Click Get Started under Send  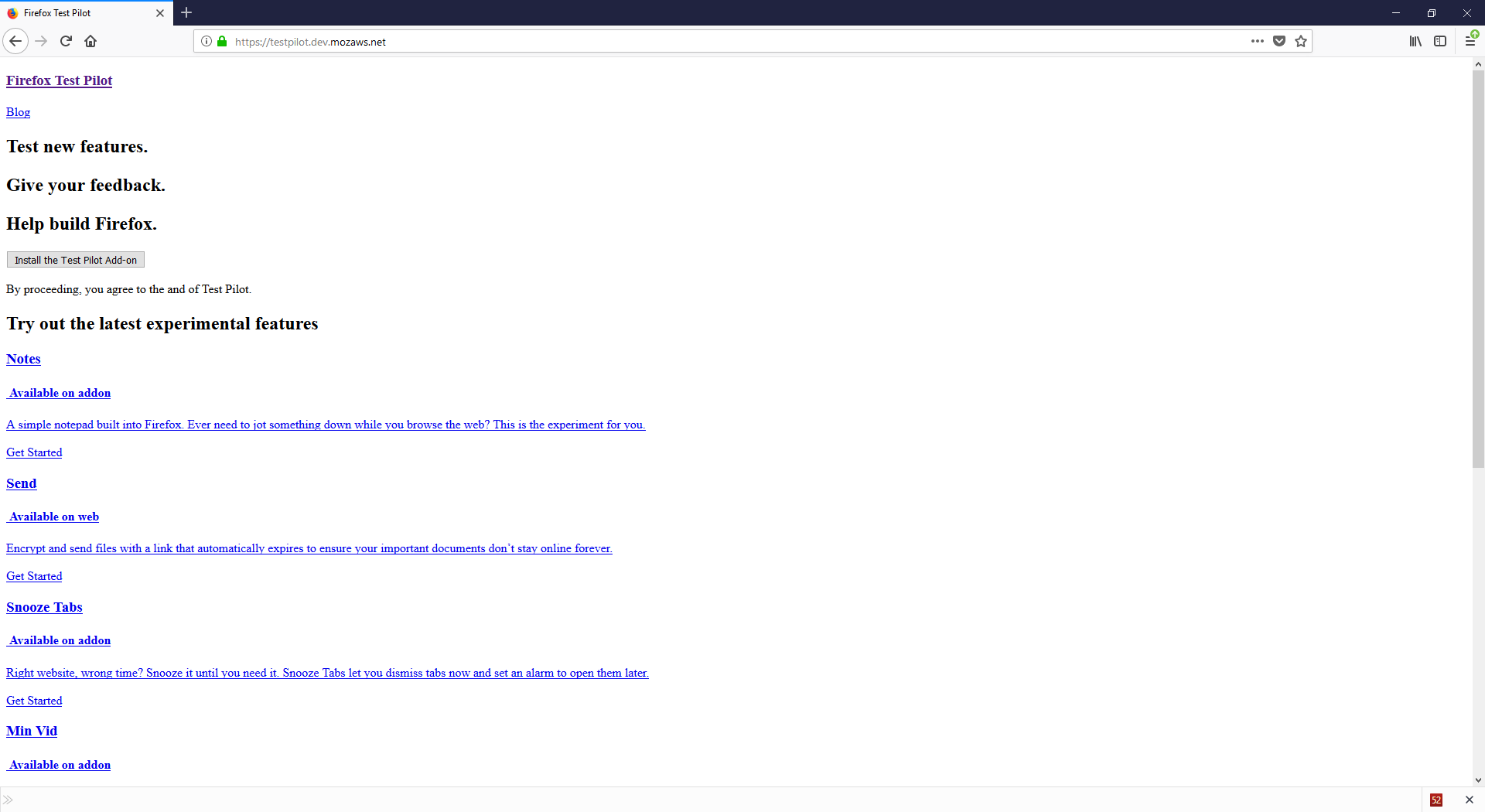point(34,576)
